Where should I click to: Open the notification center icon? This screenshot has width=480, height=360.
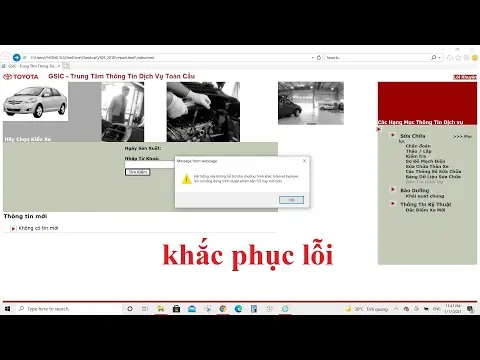(x=470, y=309)
